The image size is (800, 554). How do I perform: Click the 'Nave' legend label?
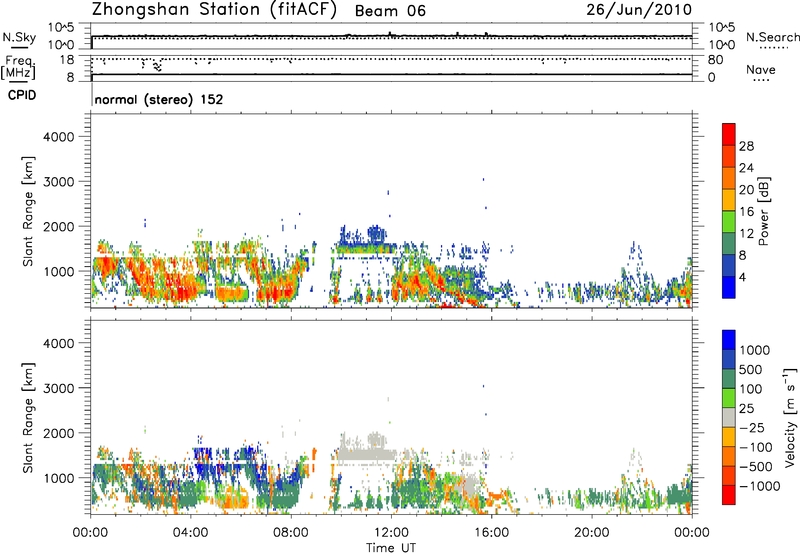pos(761,69)
